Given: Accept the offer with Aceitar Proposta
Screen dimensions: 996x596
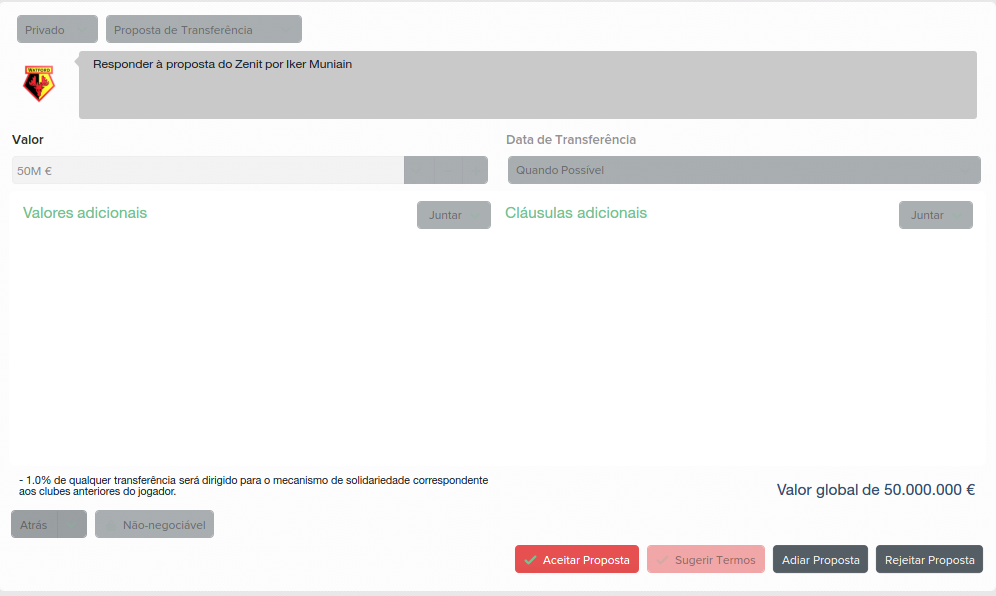Looking at the screenshot, I should [x=577, y=559].
